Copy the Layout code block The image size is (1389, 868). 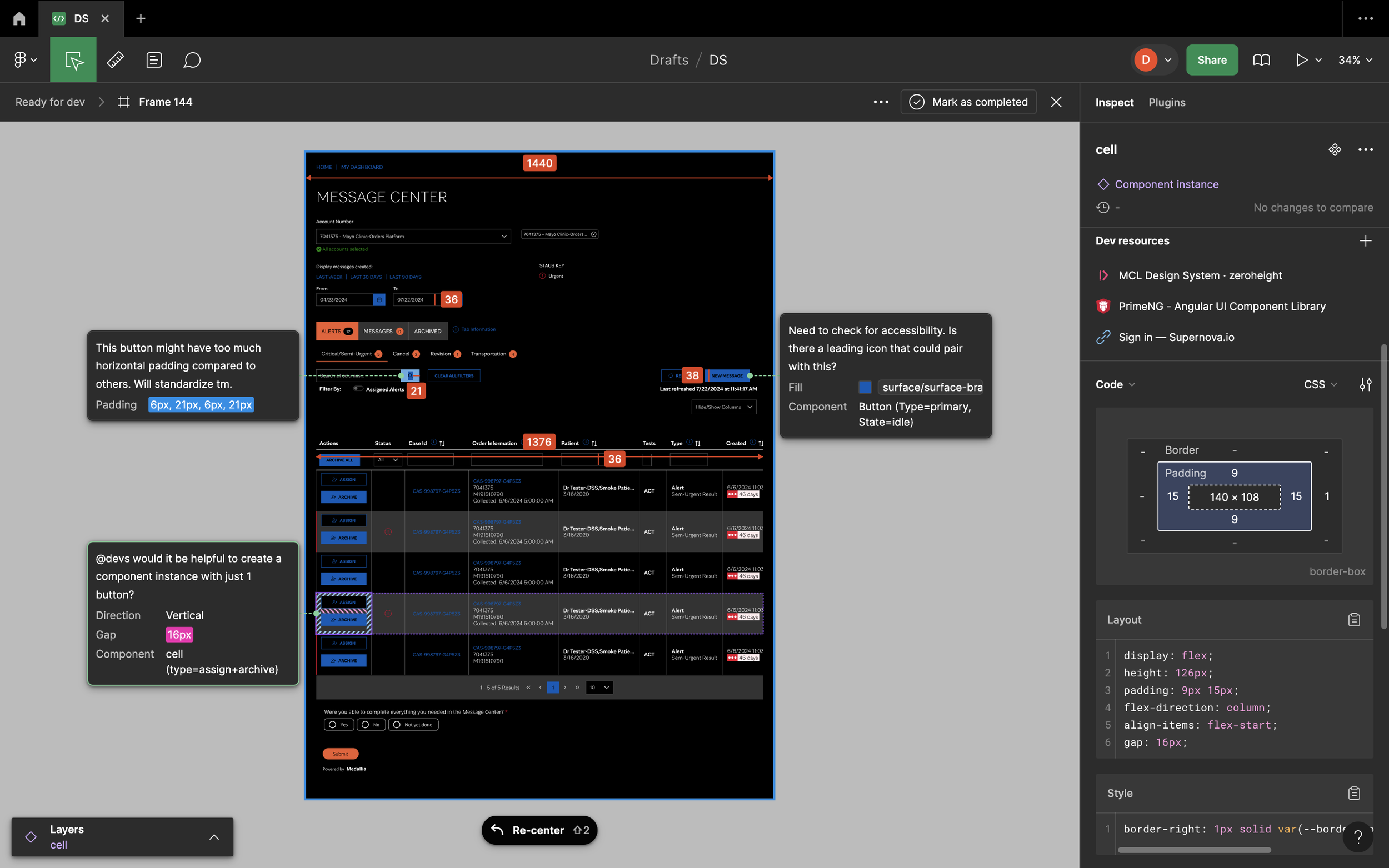click(x=1353, y=619)
